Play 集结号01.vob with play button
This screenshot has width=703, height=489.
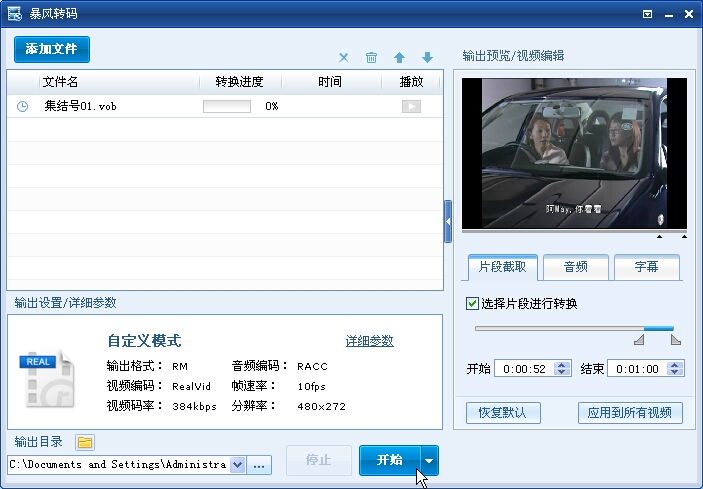point(411,106)
